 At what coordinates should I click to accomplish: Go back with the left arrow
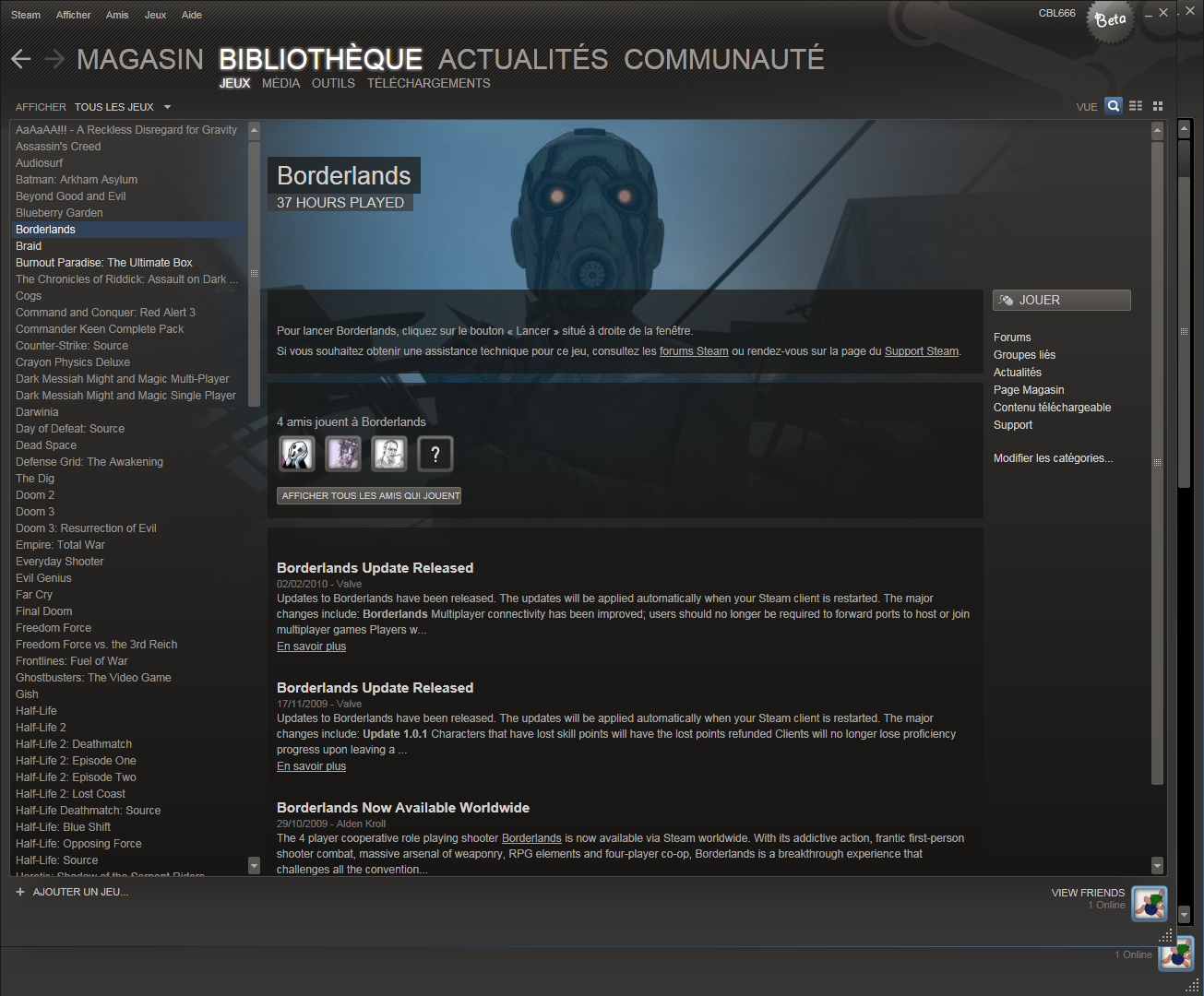21,59
